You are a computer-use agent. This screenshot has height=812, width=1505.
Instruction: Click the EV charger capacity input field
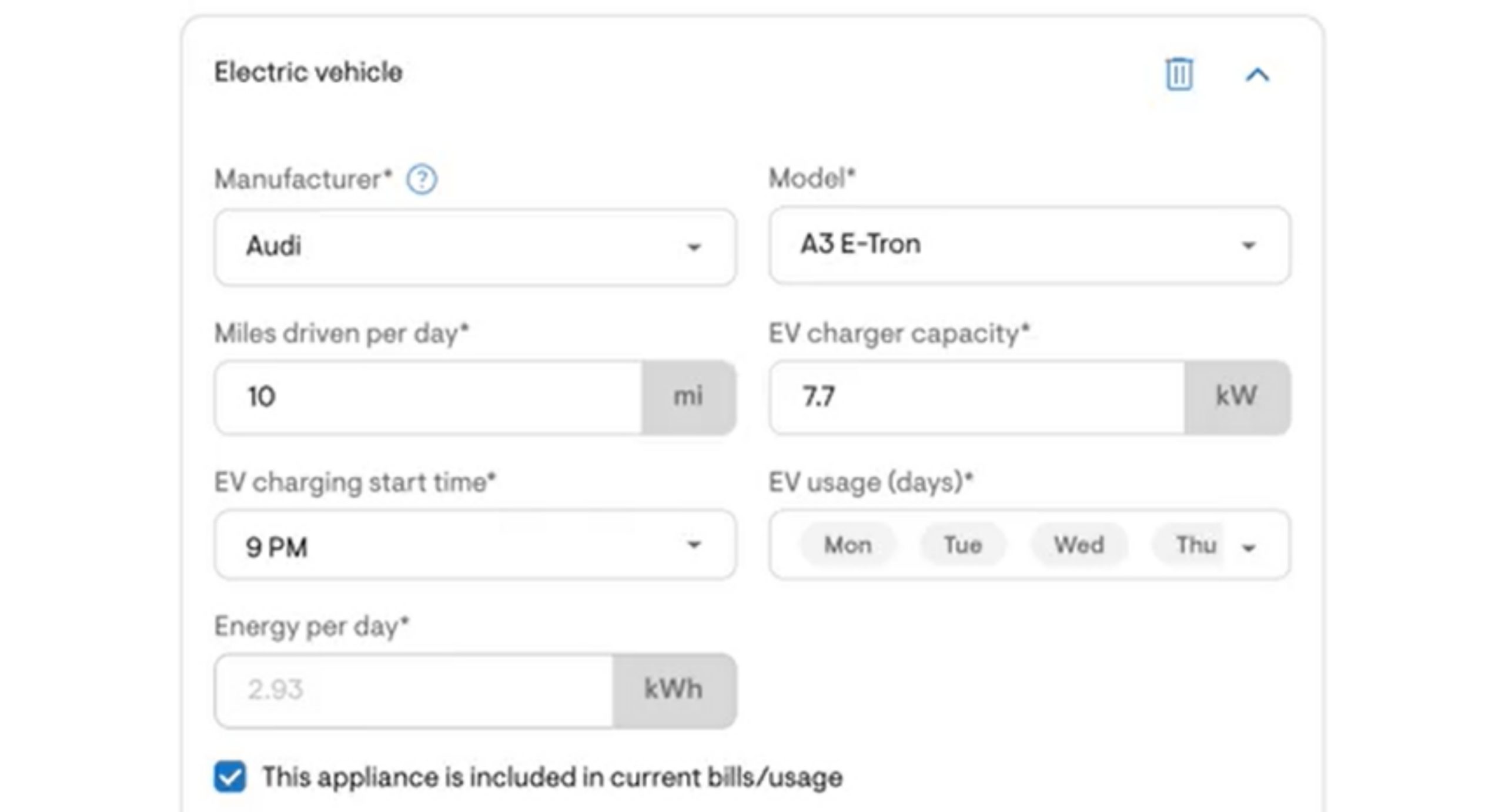(977, 397)
